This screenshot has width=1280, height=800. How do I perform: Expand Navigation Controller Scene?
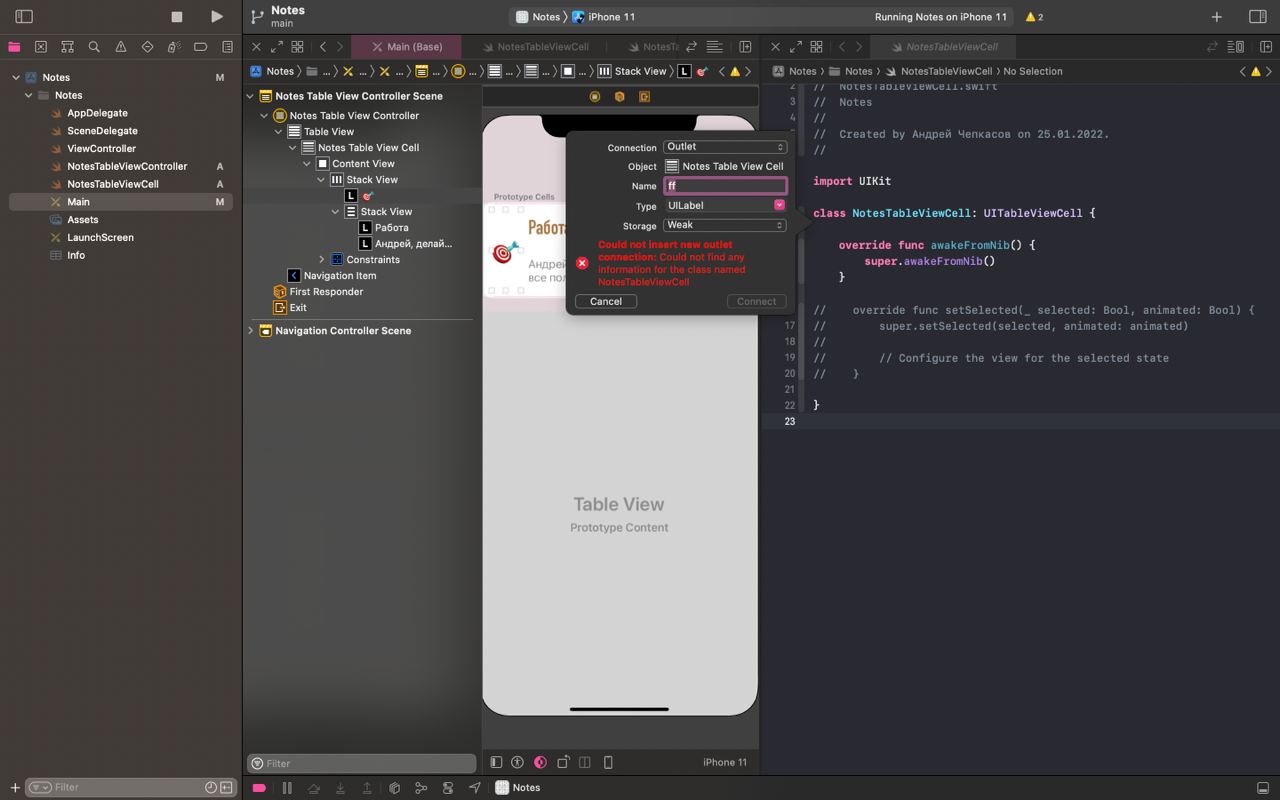251,330
